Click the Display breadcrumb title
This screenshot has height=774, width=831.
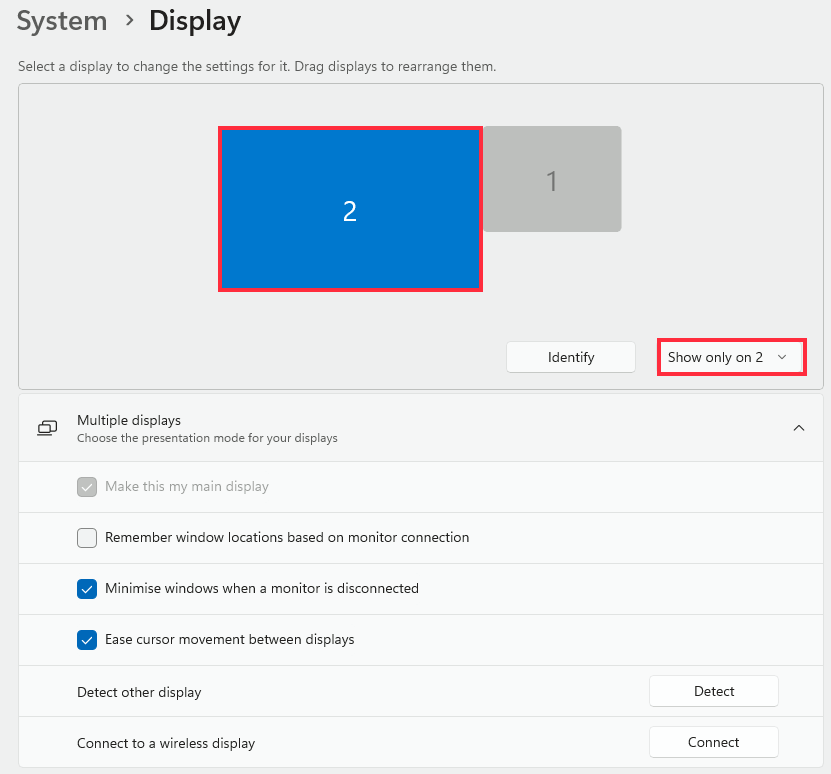coord(195,22)
